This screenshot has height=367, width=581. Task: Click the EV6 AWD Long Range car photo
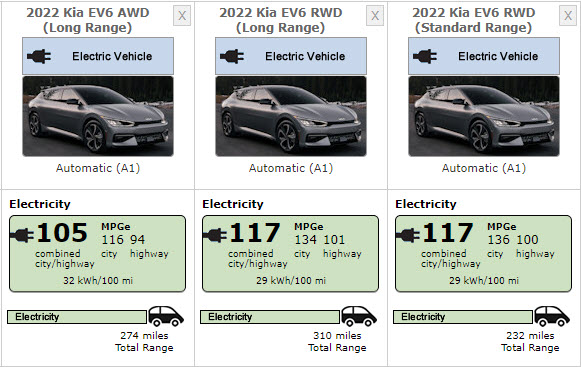point(98,116)
